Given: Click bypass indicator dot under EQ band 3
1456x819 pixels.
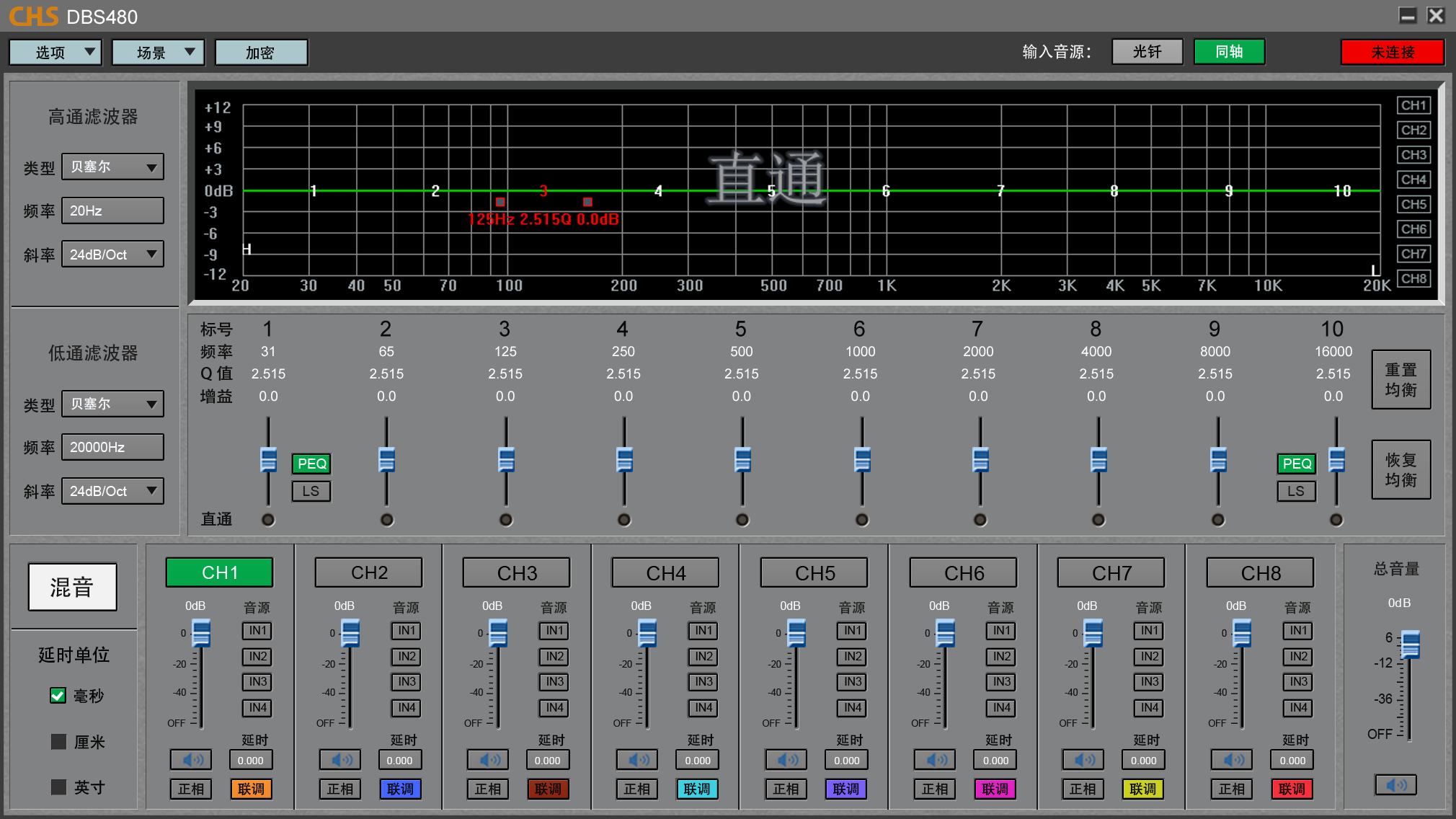Looking at the screenshot, I should click(506, 520).
